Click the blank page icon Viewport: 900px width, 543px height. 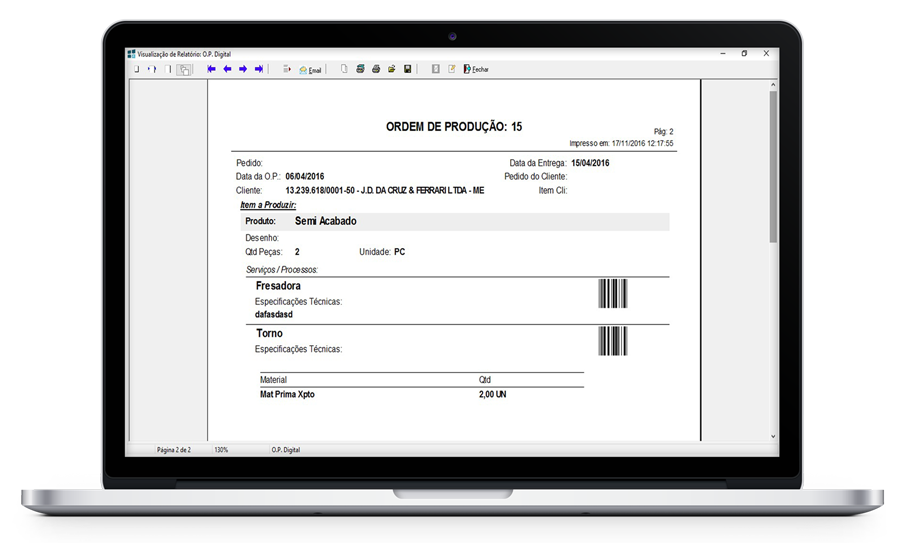[x=344, y=69]
